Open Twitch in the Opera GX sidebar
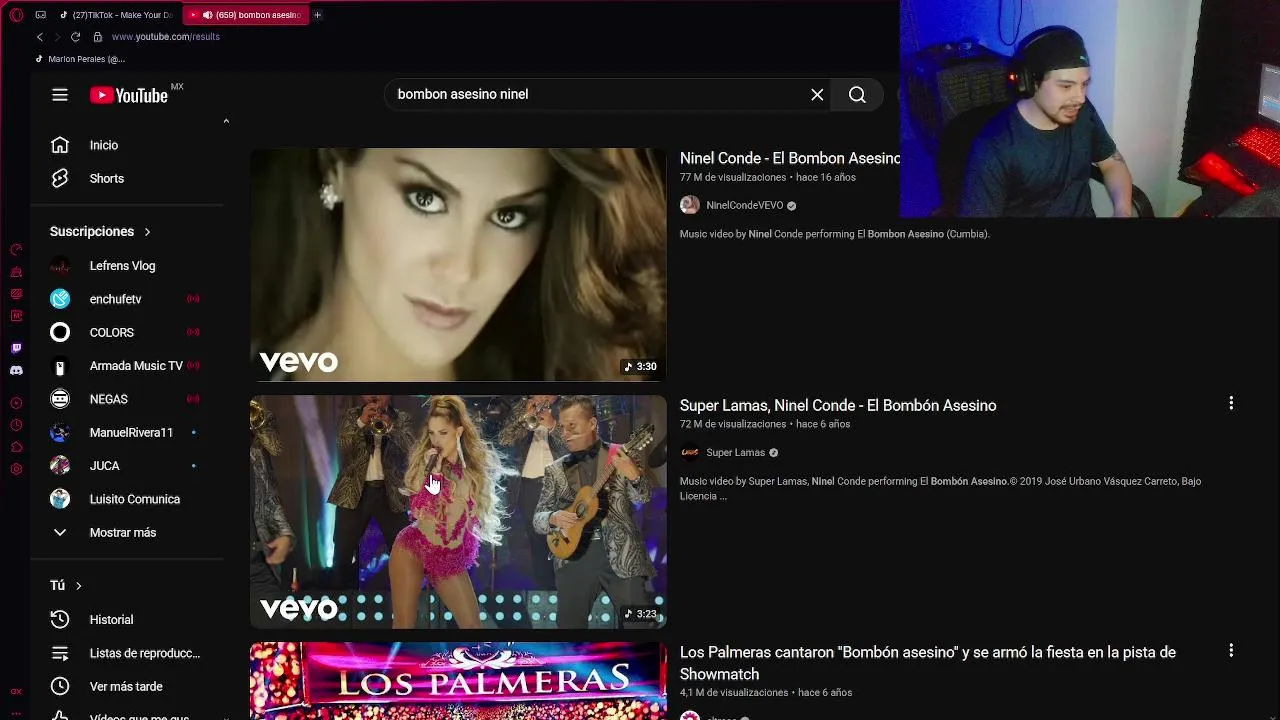 coord(16,348)
